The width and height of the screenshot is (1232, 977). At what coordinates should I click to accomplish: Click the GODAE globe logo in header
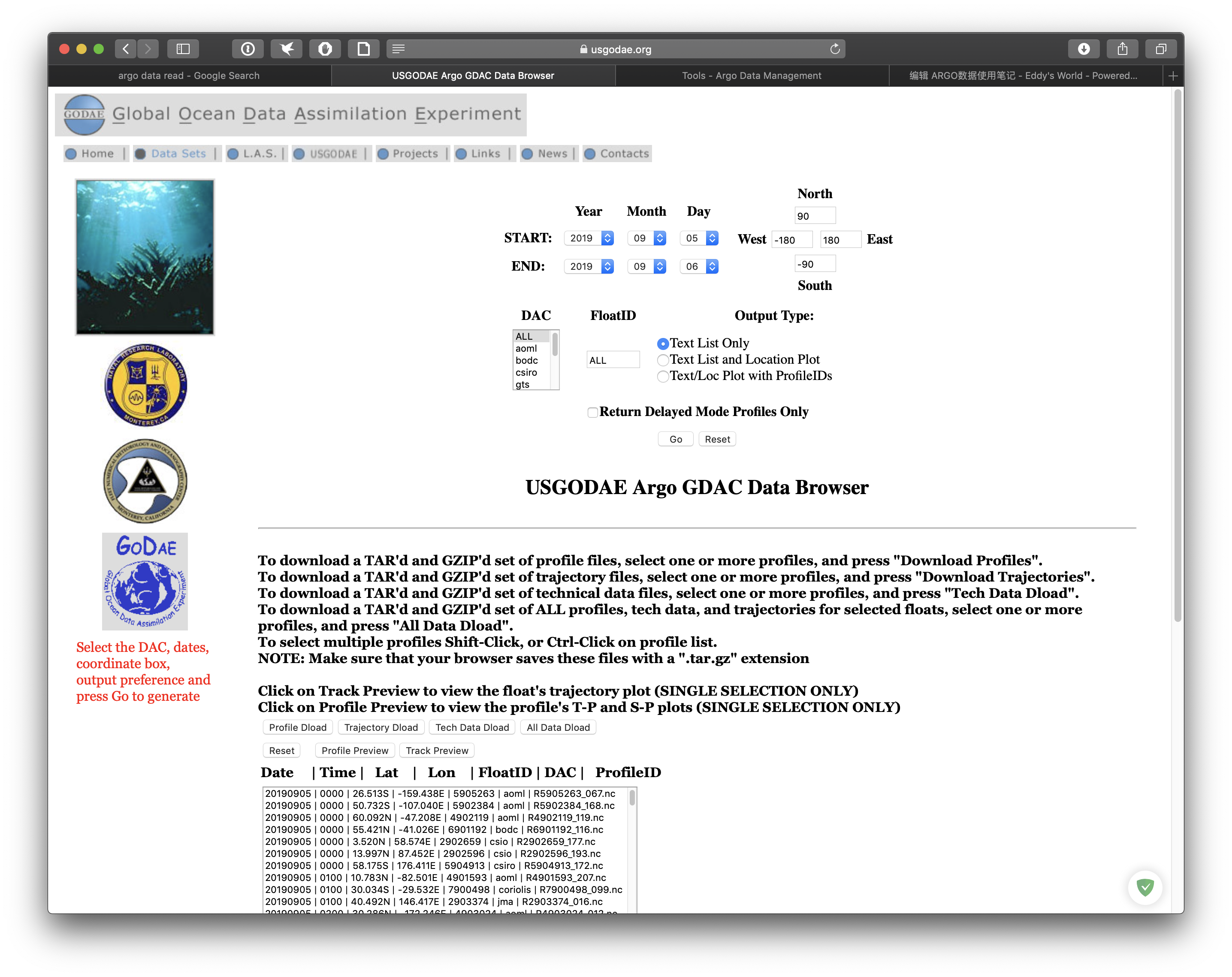(84, 114)
